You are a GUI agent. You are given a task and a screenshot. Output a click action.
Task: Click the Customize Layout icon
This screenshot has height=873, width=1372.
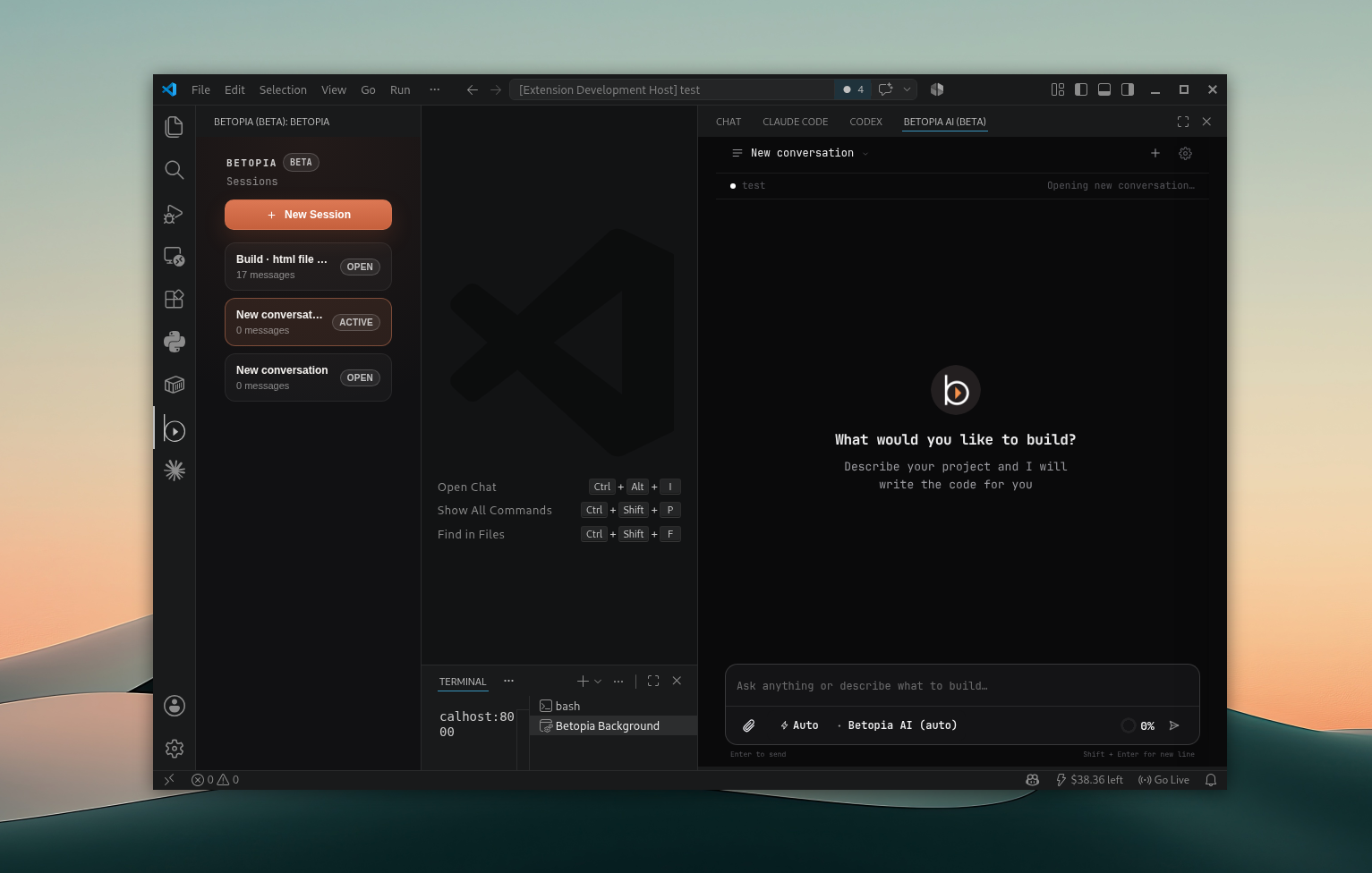(1058, 89)
